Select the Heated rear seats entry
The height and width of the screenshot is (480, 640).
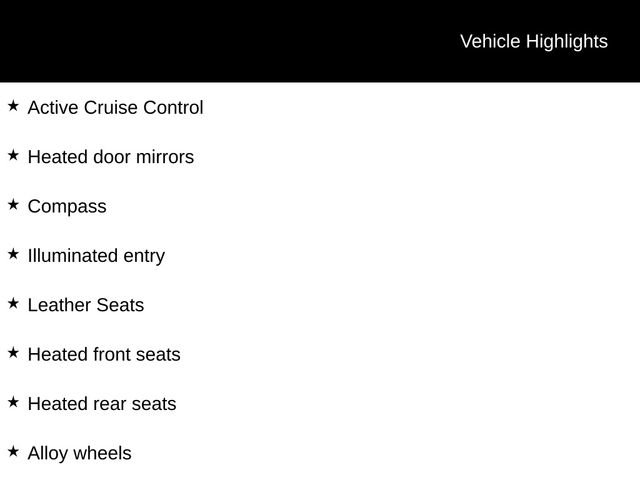coord(102,404)
